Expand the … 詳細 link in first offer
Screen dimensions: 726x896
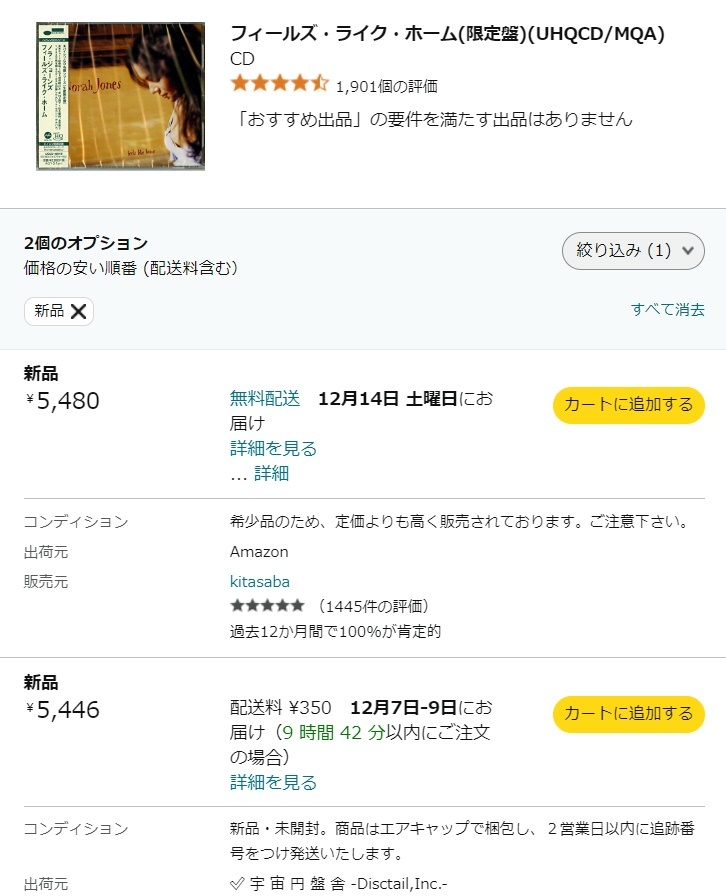coord(260,473)
